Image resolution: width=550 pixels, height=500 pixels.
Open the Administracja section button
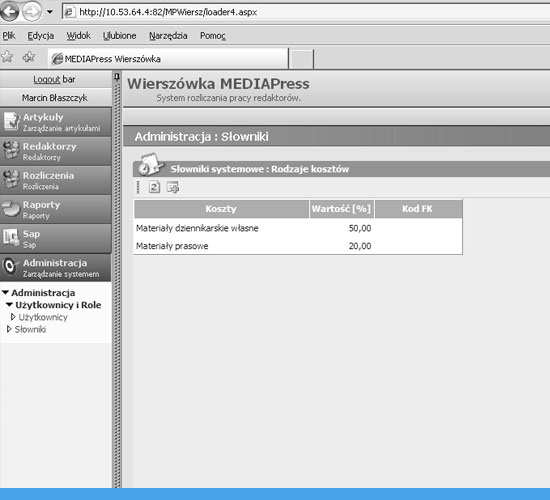pos(56,267)
